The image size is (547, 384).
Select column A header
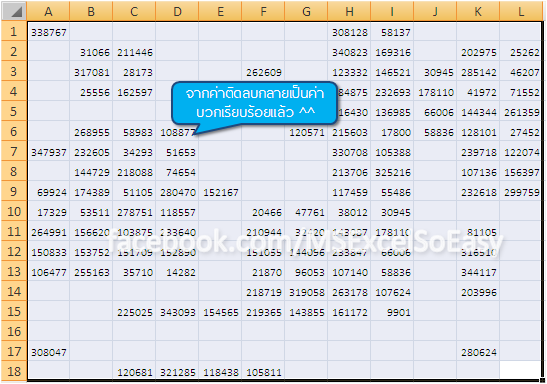pos(48,12)
